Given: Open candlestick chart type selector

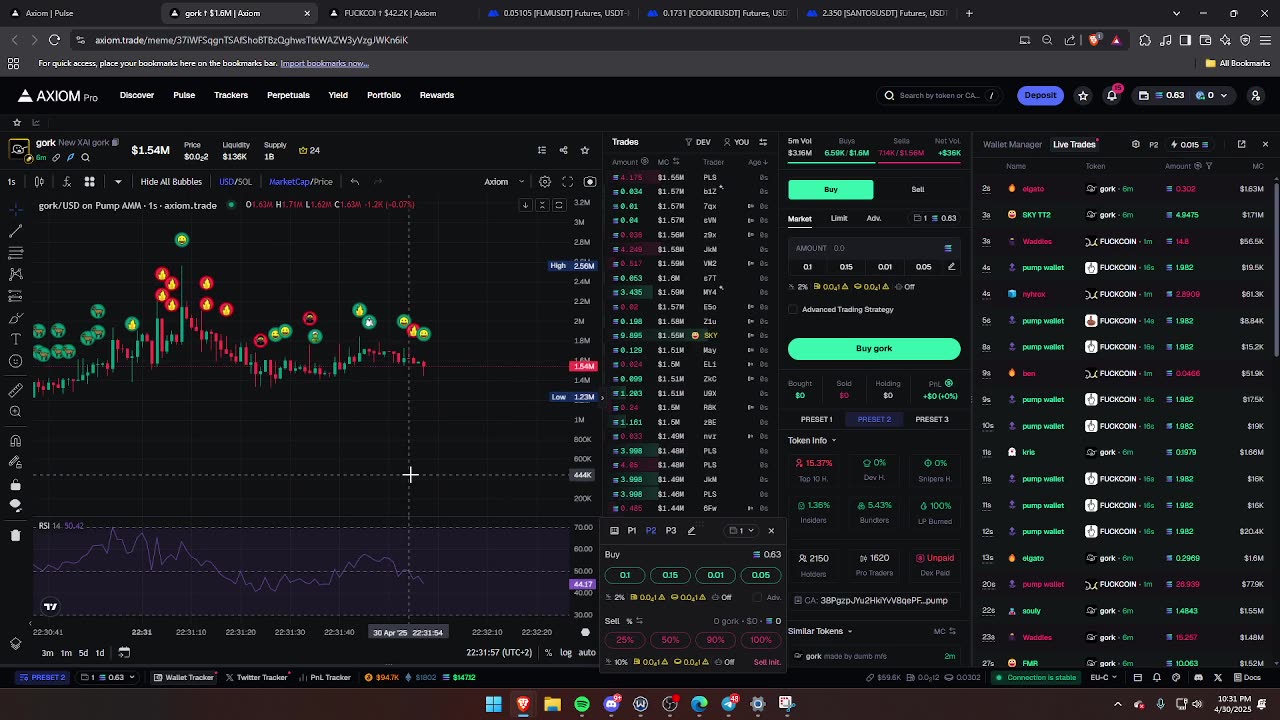Looking at the screenshot, I should (39, 182).
